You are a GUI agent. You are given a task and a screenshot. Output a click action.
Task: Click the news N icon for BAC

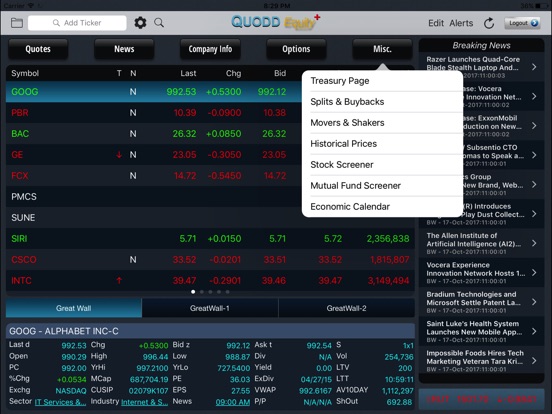pyautogui.click(x=133, y=134)
